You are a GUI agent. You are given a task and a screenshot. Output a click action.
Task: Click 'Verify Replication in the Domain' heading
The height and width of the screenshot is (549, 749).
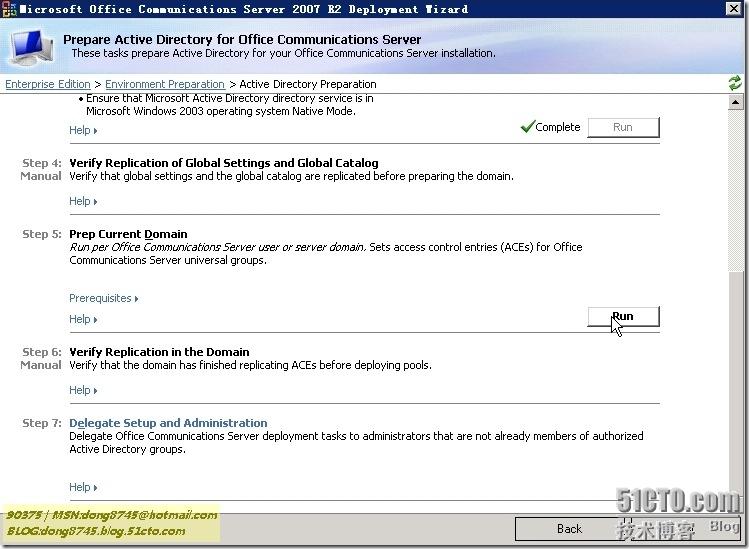pyautogui.click(x=159, y=352)
